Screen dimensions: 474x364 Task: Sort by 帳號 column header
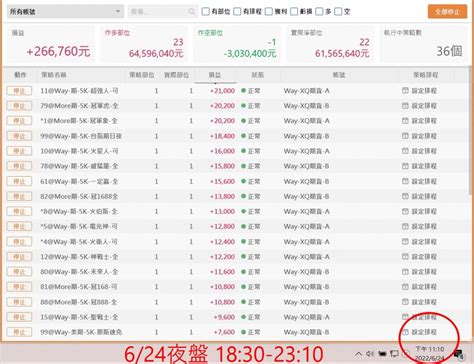(x=339, y=75)
